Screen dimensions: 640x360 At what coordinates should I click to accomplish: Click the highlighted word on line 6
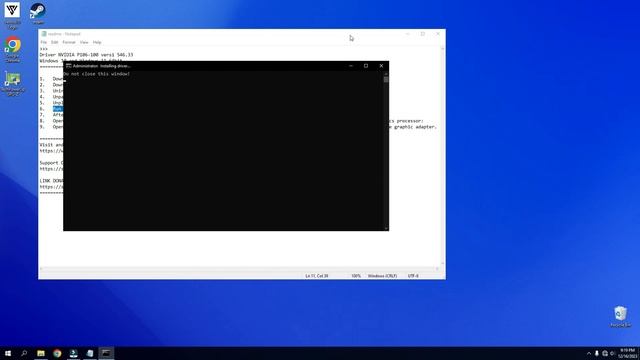click(x=58, y=109)
